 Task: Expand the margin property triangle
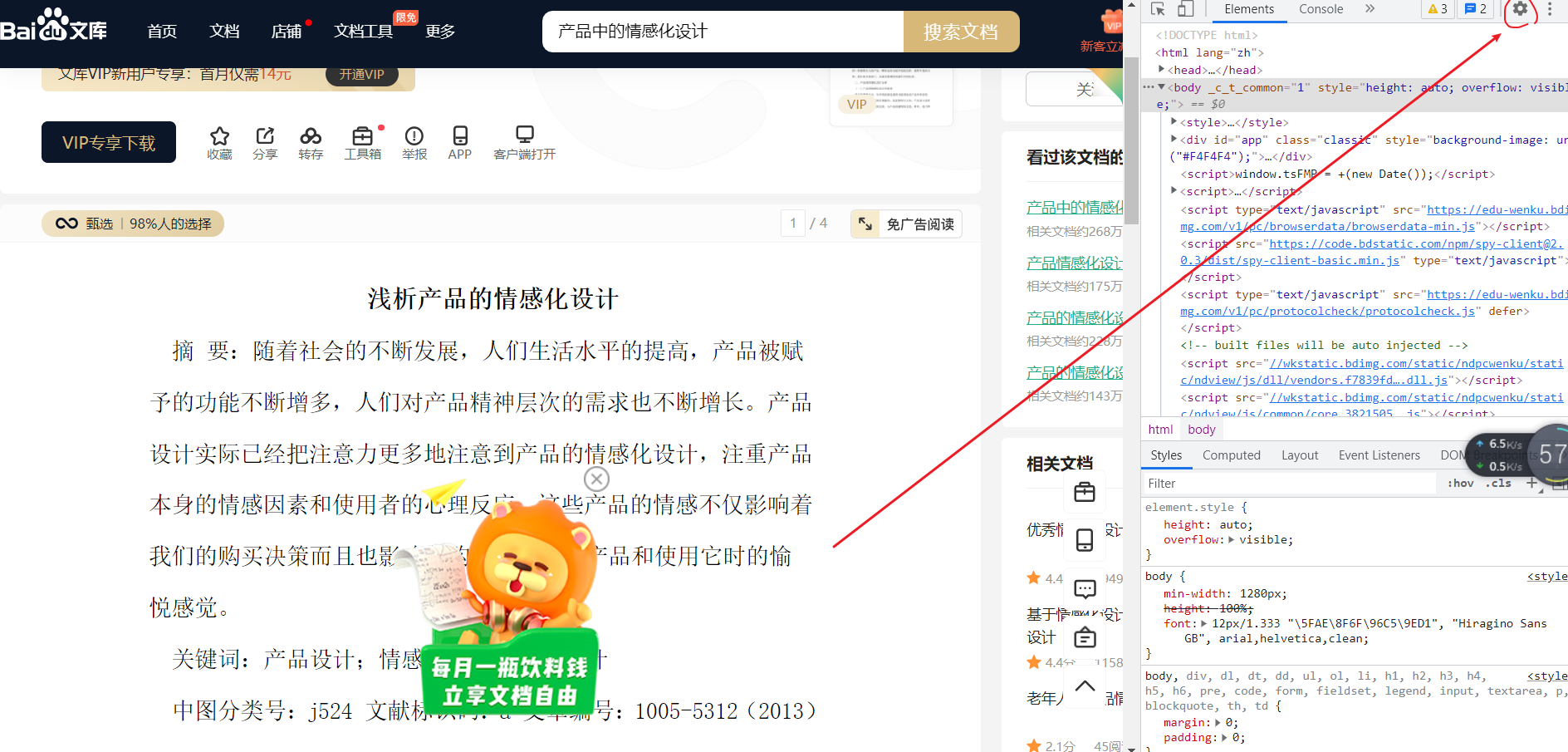click(x=1218, y=722)
